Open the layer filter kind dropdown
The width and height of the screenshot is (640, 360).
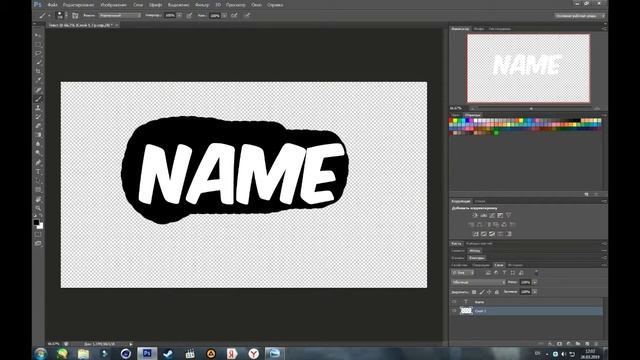click(x=462, y=273)
